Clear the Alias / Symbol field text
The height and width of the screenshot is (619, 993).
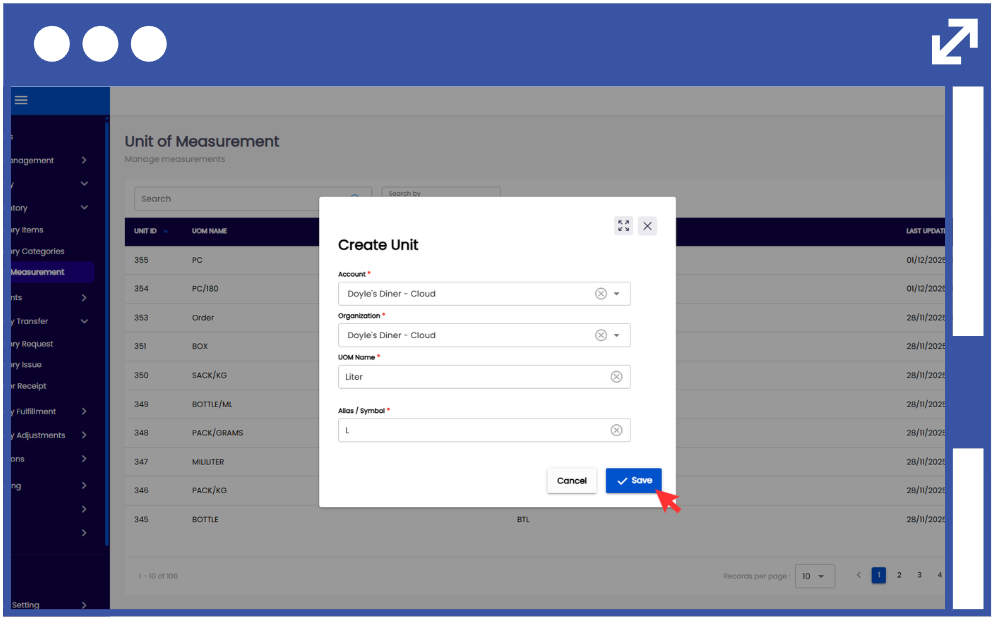(616, 430)
